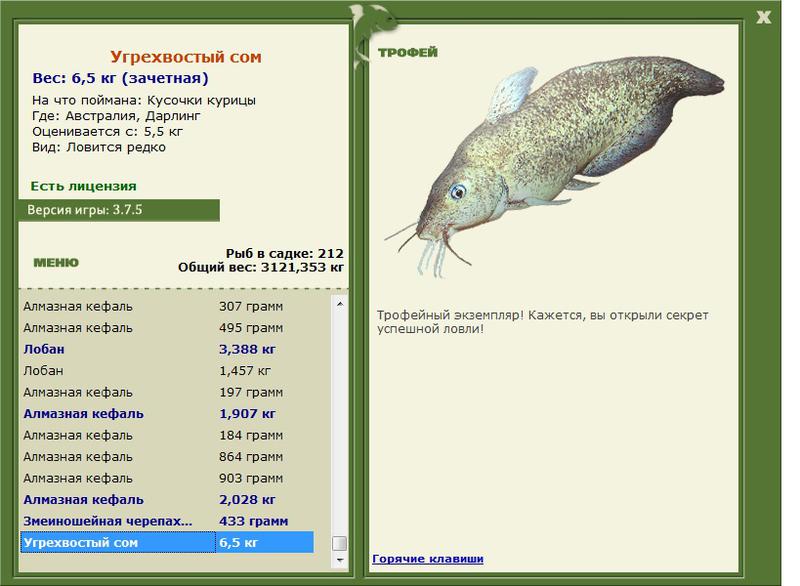Select the Змеиношейная черепах... 433 грамм row
800x586 pixels.
(x=167, y=521)
